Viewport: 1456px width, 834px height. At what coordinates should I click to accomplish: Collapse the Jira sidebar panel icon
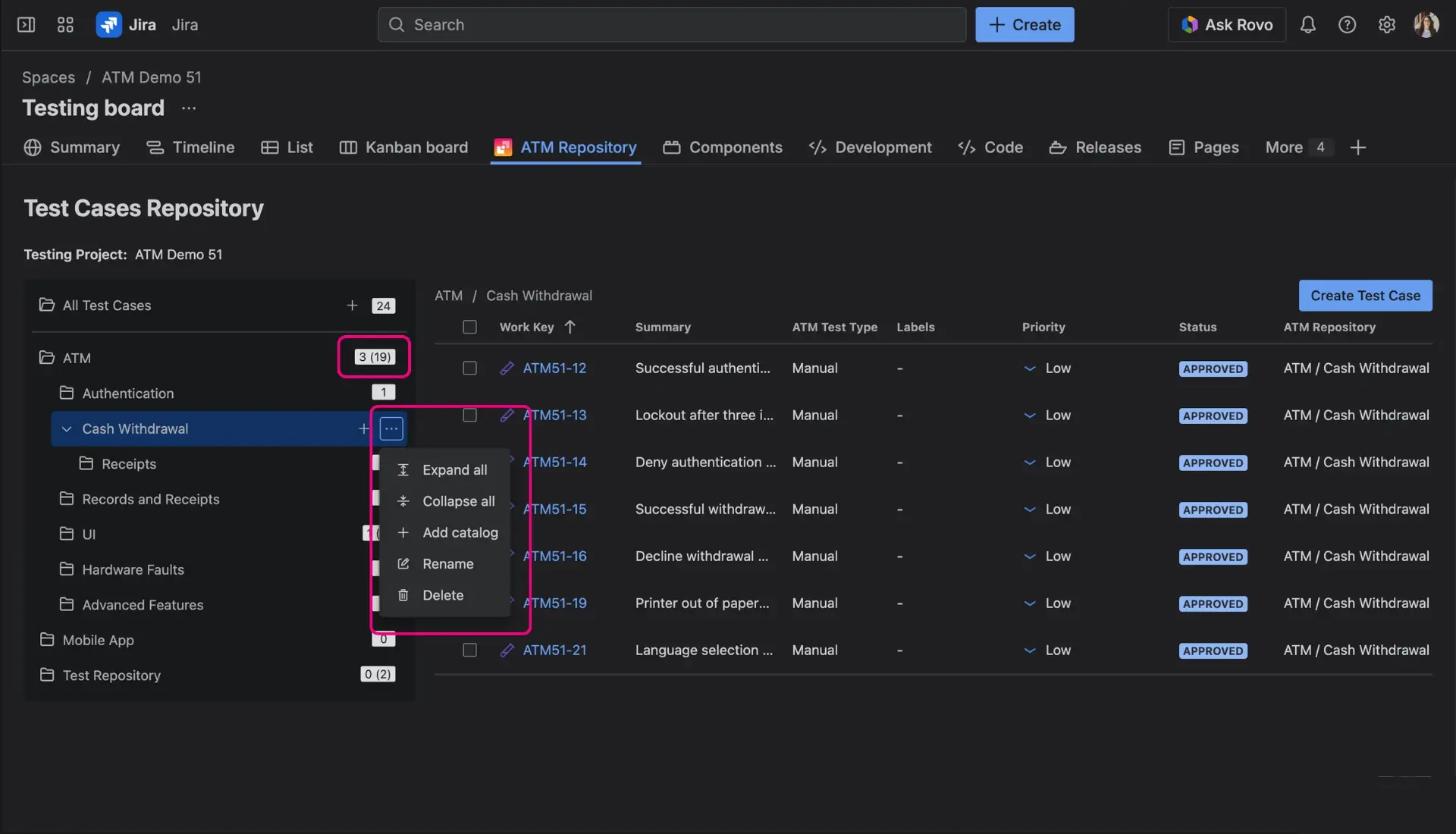click(x=26, y=25)
